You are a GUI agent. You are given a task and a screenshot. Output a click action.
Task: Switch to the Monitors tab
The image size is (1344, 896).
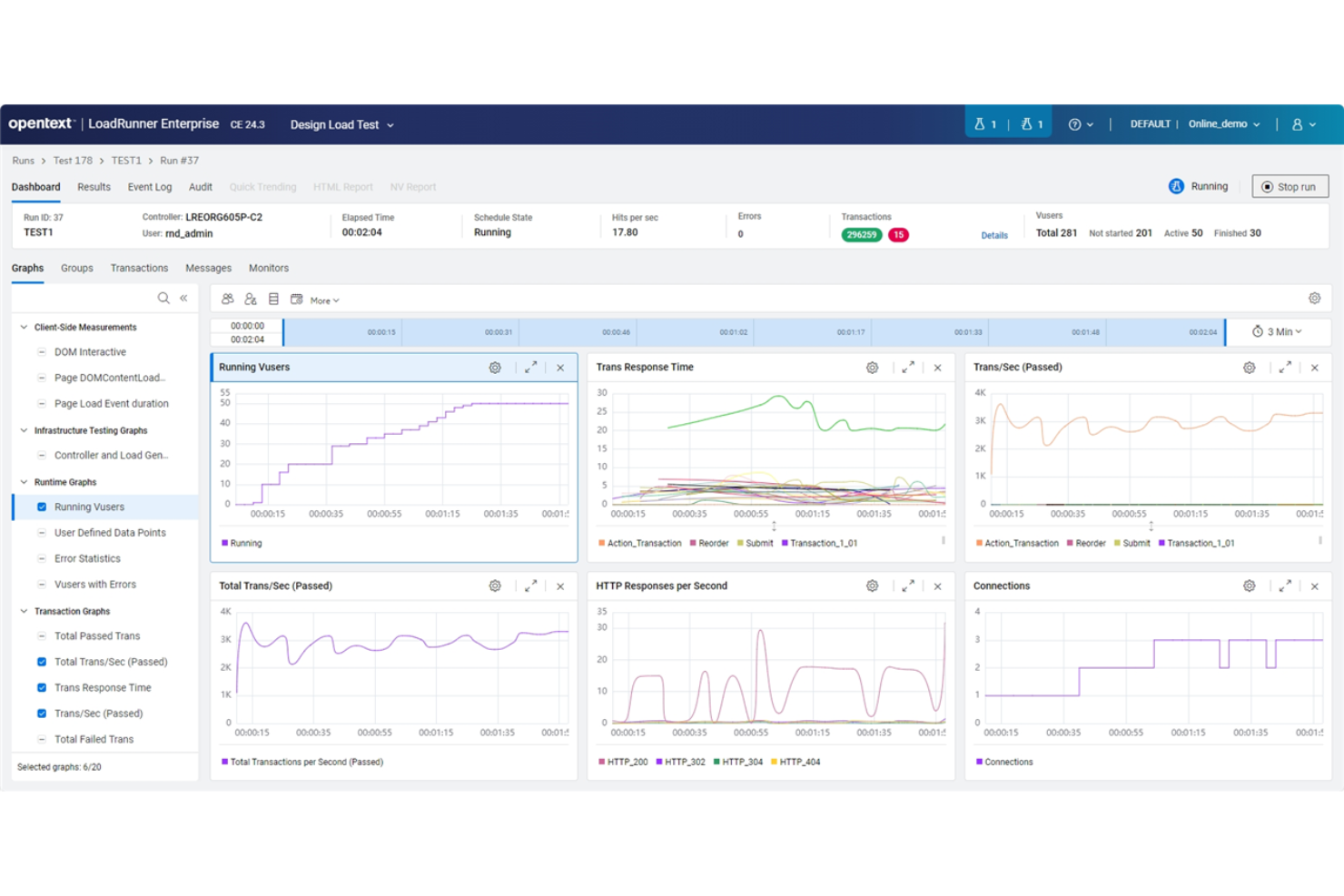pos(269,268)
